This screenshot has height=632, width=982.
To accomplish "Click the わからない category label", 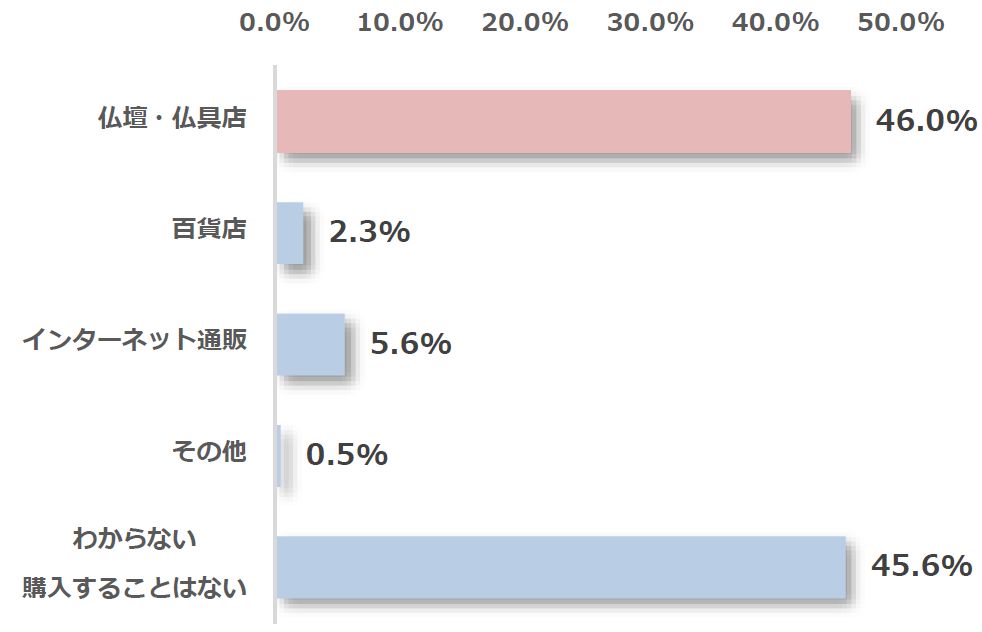I will (135, 539).
